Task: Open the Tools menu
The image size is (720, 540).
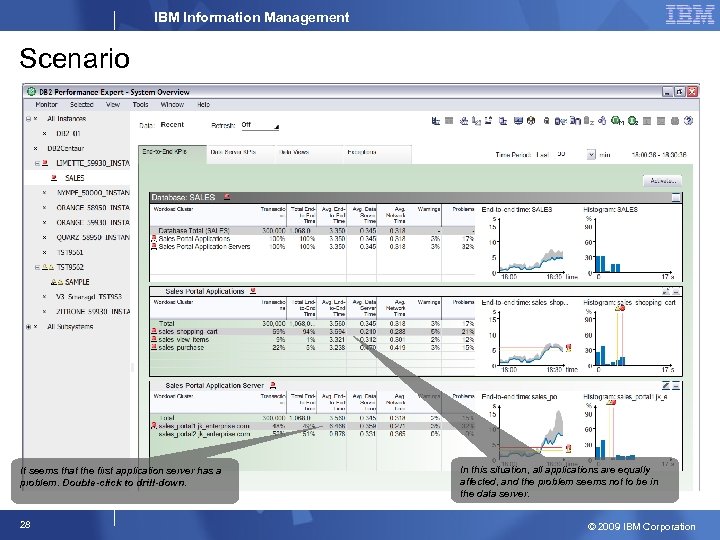Action: point(141,105)
